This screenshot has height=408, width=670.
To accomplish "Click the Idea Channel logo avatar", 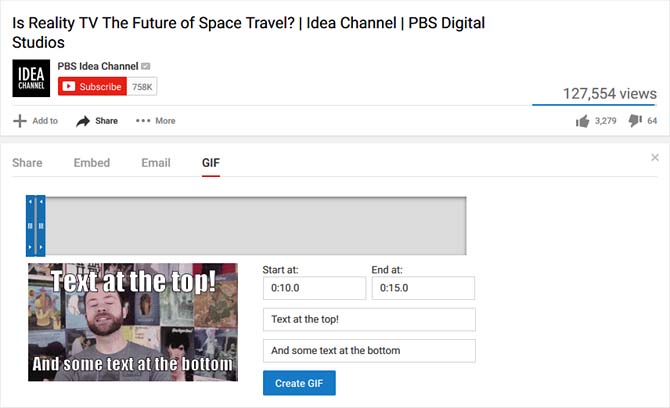I will [31, 78].
